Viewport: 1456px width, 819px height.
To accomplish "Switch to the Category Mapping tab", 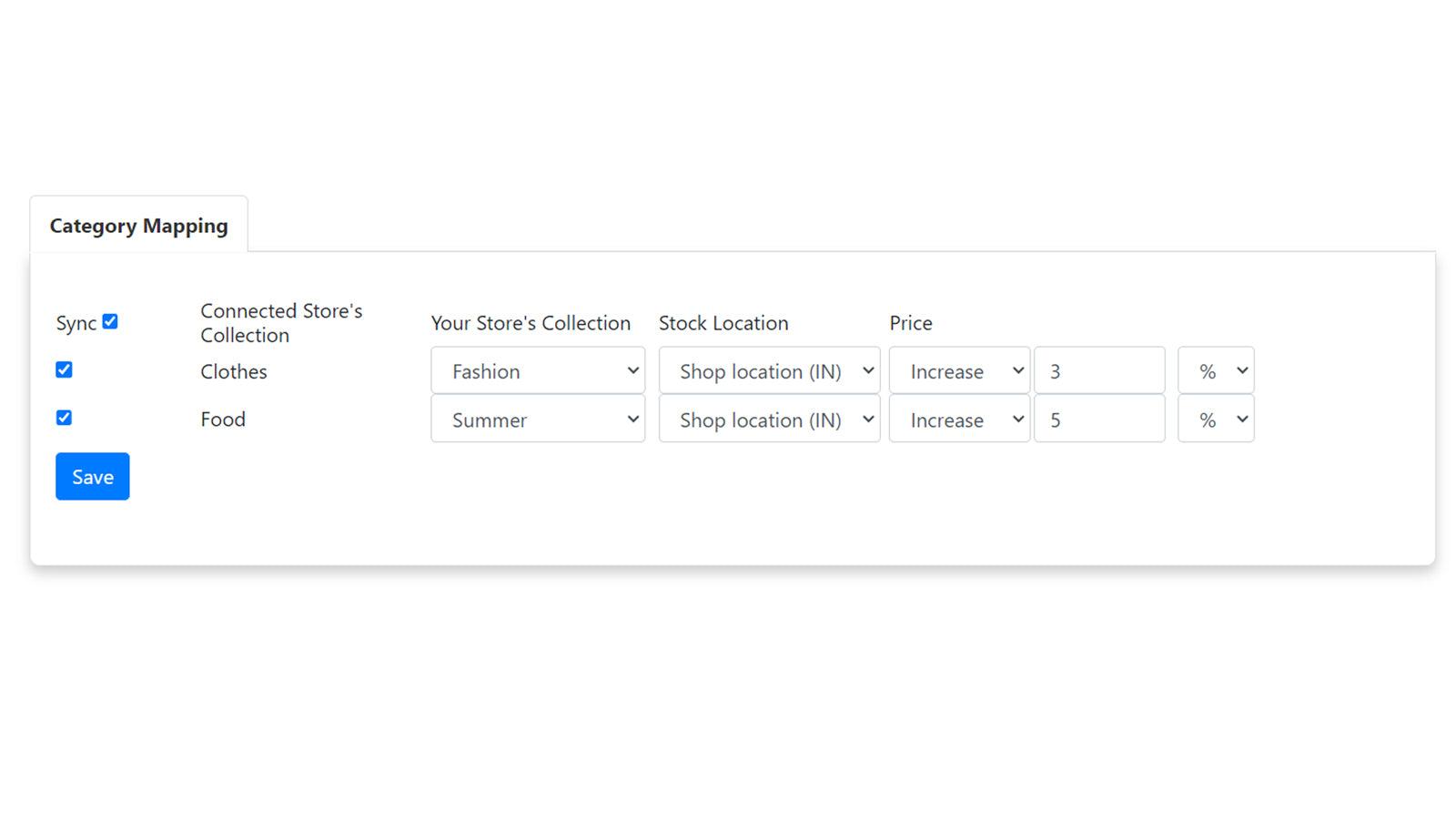I will 138,225.
